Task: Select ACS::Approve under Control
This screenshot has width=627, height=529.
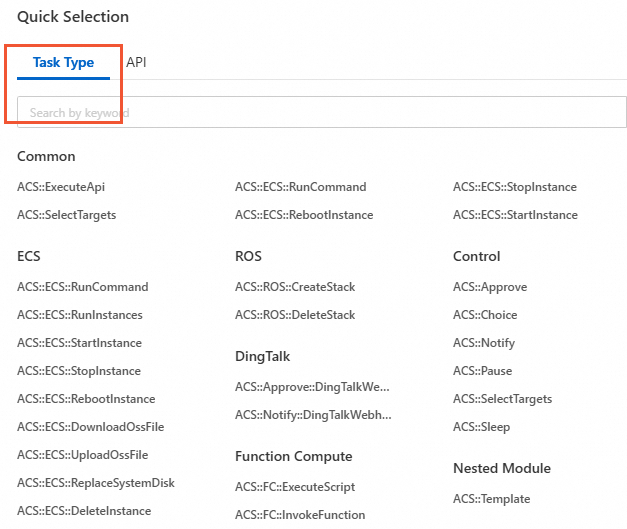Action: coord(490,287)
